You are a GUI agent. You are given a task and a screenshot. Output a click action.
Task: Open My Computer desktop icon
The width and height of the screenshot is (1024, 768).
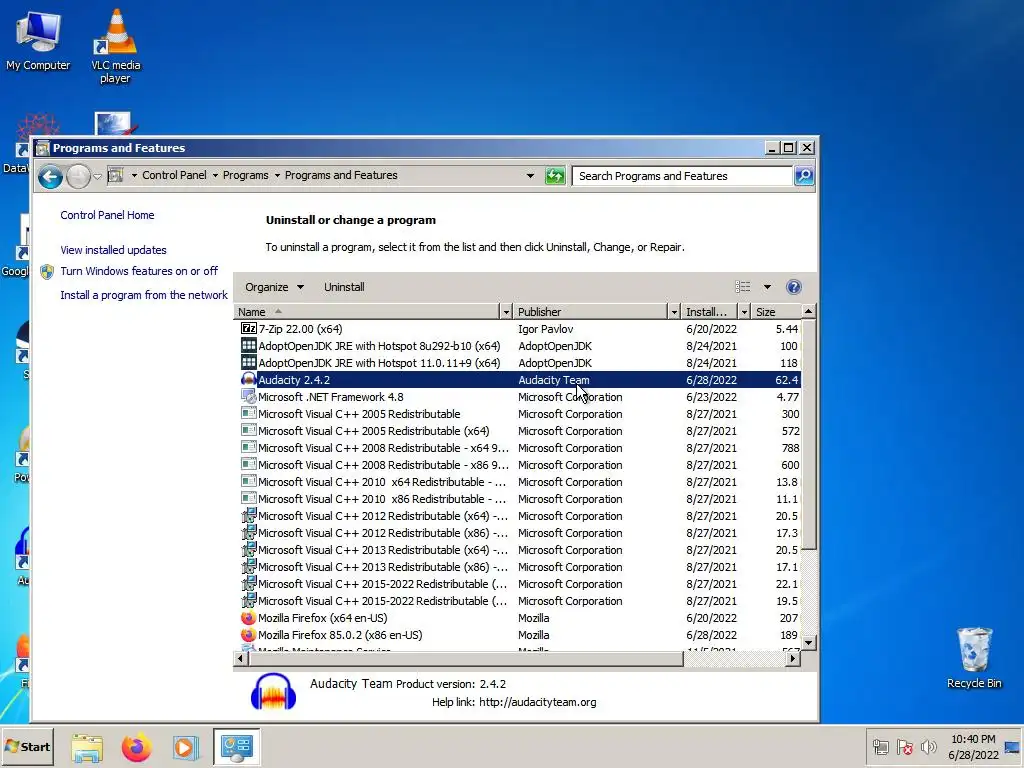point(38,41)
